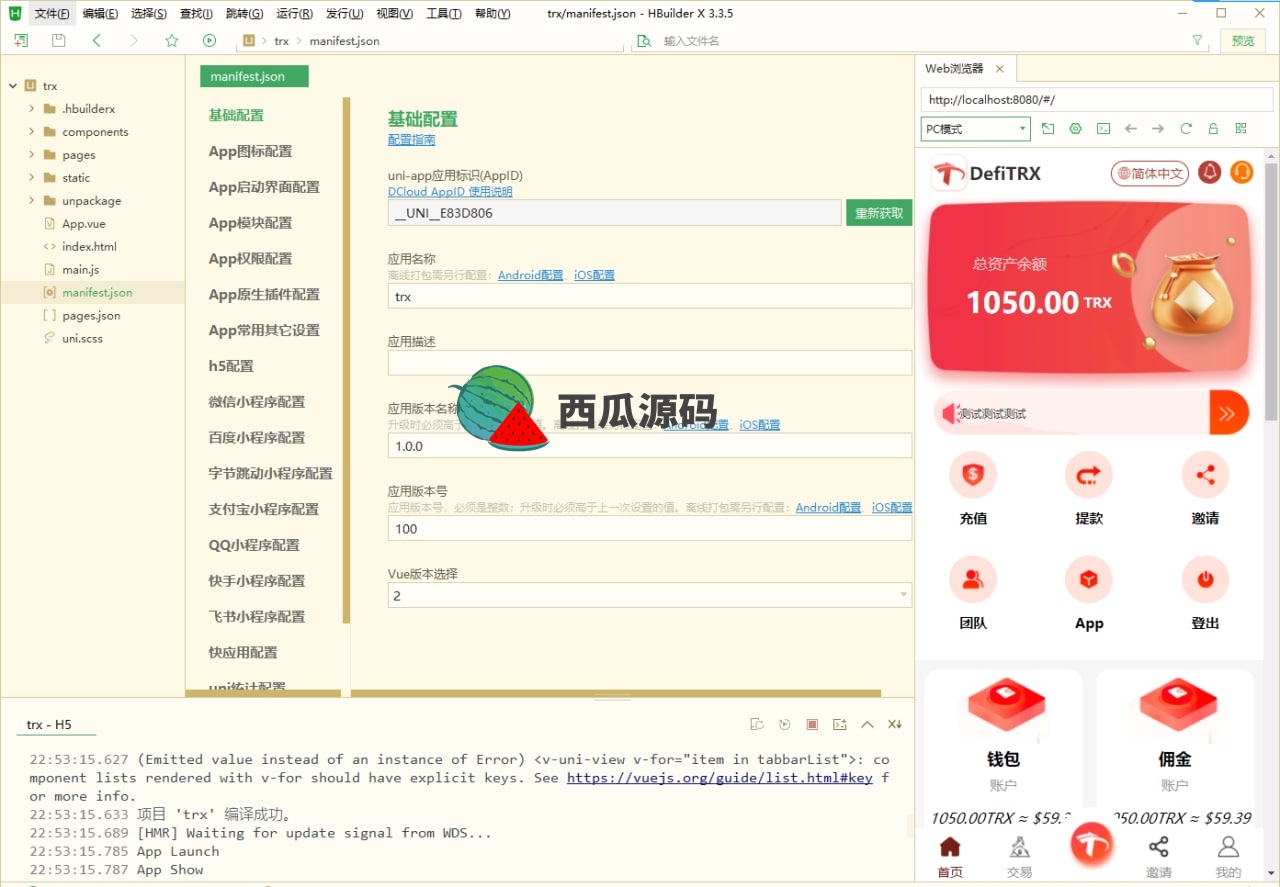
Task: Click the pop-out window icon in browser toolbar
Action: pyautogui.click(x=1048, y=129)
